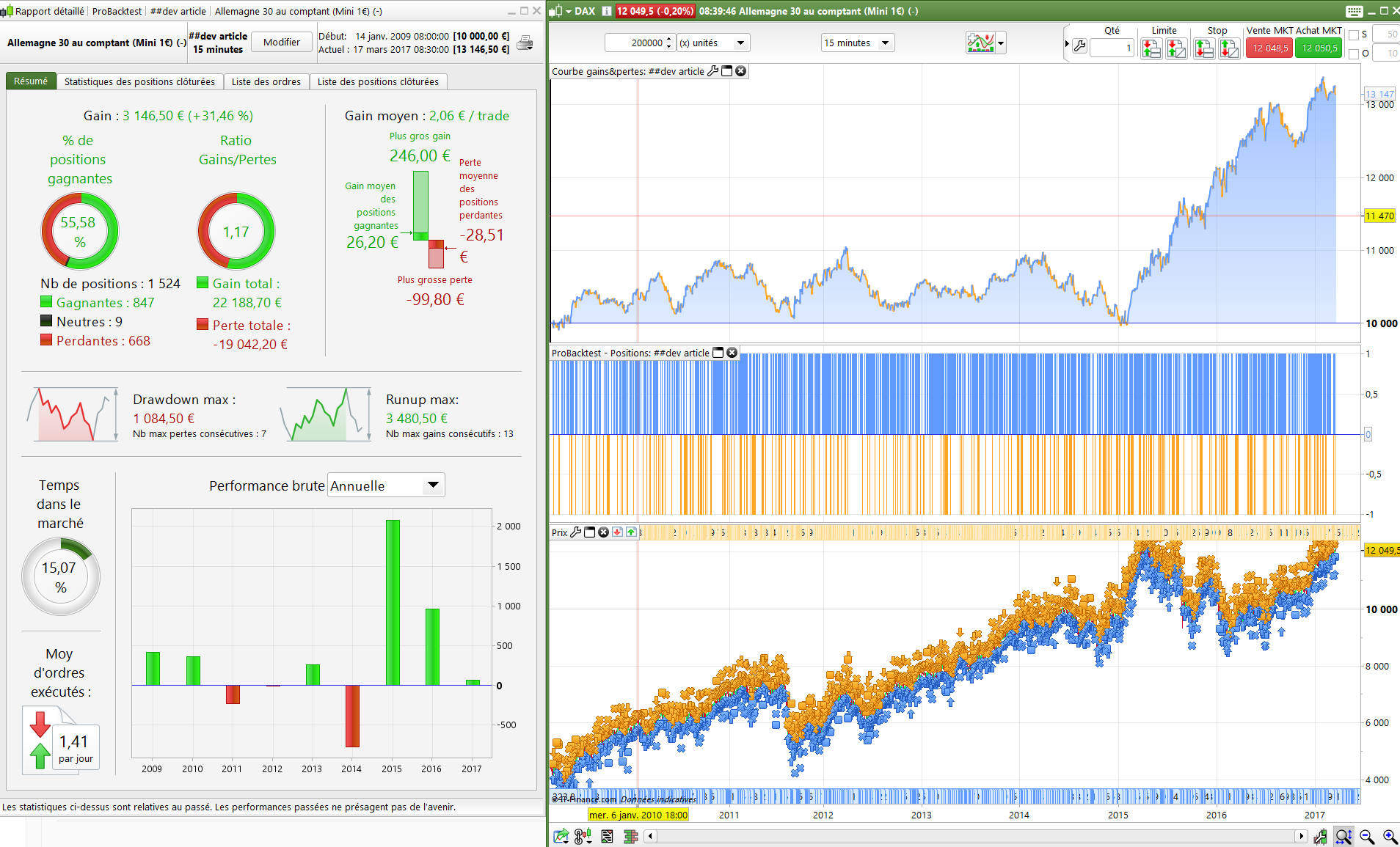Print the detailed backtest report
Screen dimensions: 1400x847
pyautogui.click(x=525, y=43)
